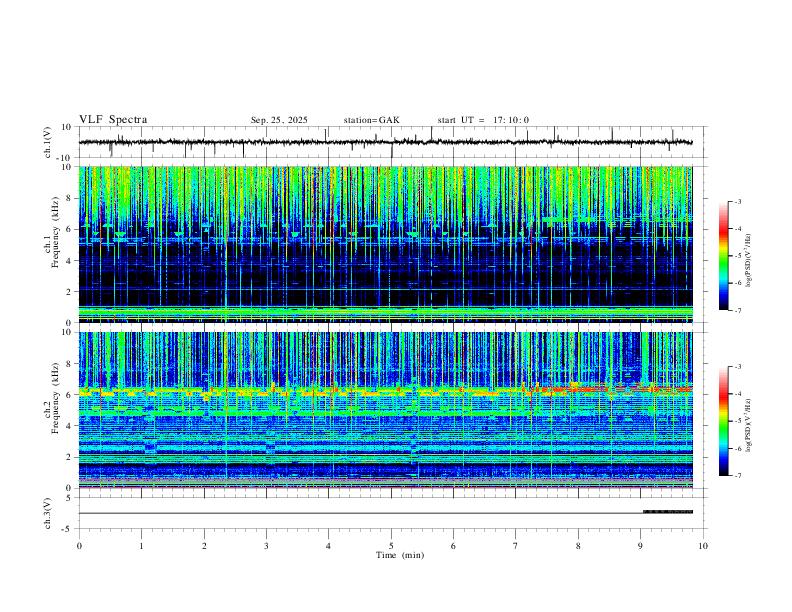The width and height of the screenshot is (792, 612).
Task: Click the "ch.3(V)" axis label
Action: pos(48,513)
